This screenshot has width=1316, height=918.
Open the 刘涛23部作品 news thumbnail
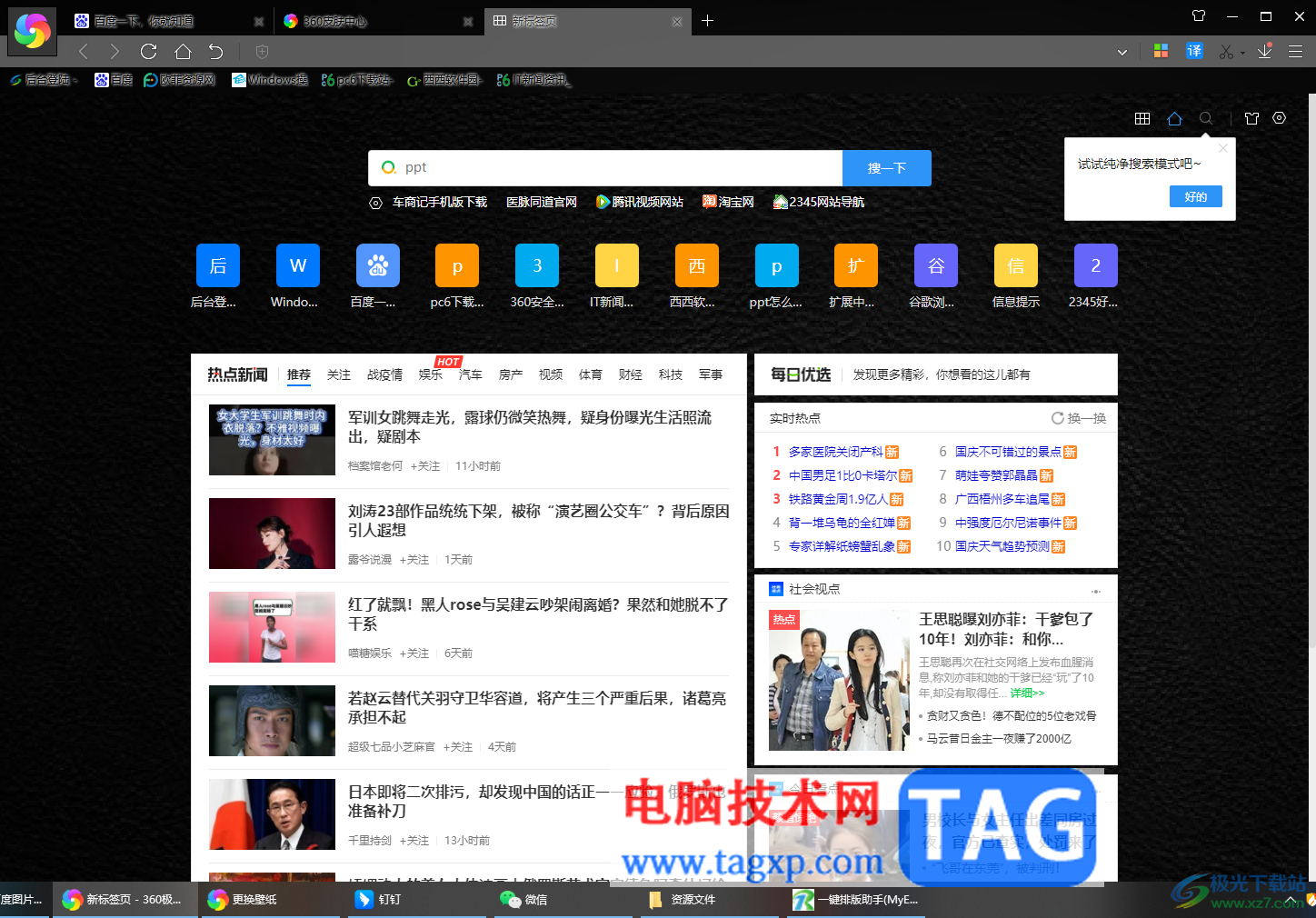tap(272, 534)
